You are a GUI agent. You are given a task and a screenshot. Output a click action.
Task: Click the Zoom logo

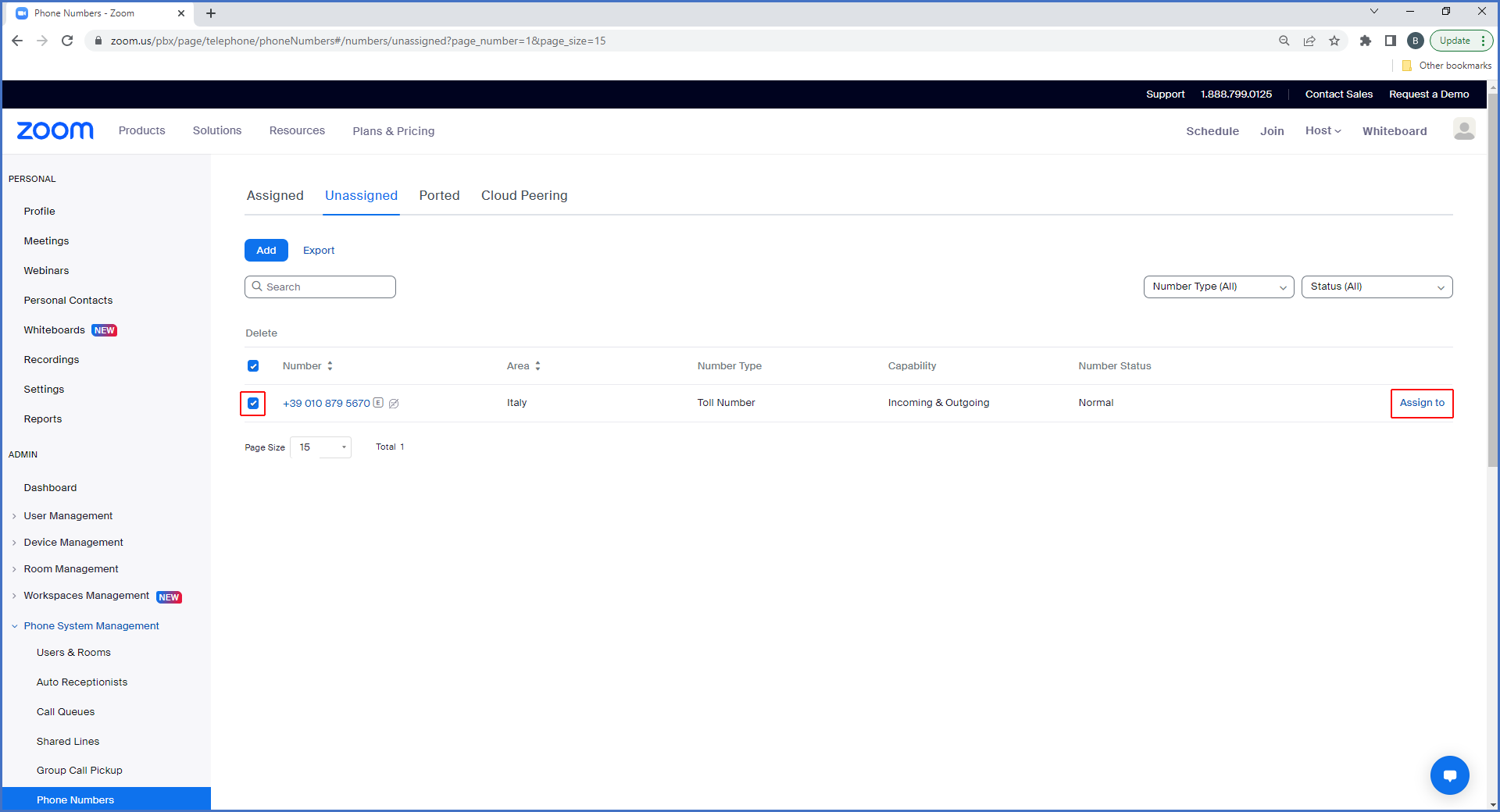click(55, 130)
